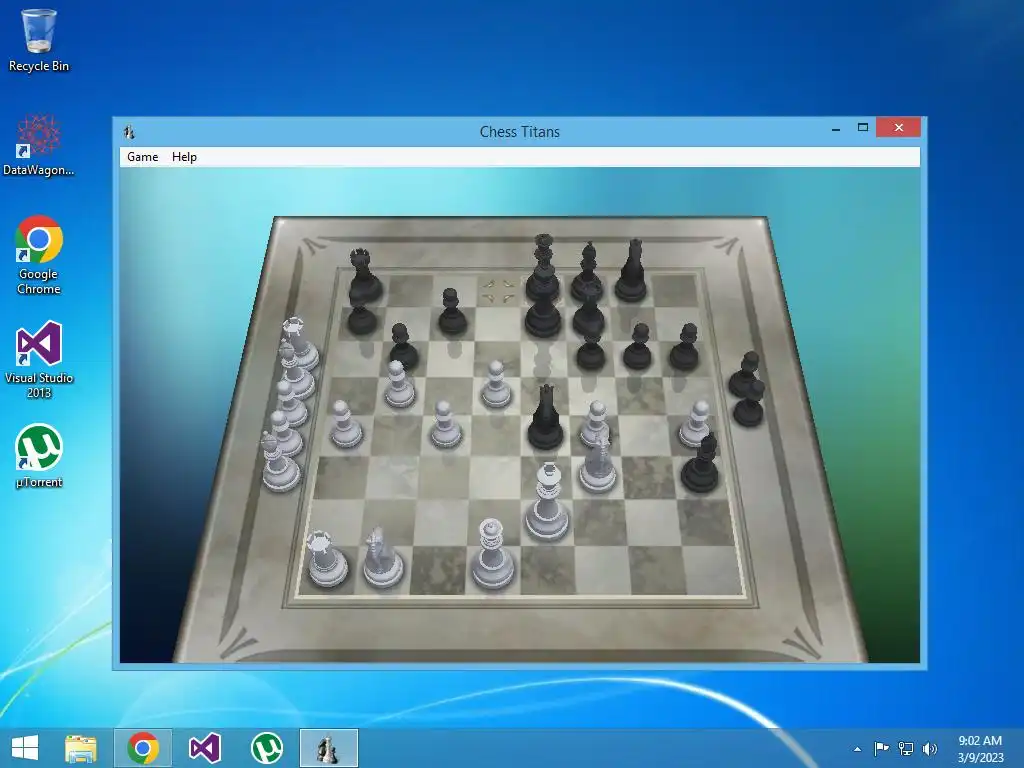The width and height of the screenshot is (1024, 768).
Task: Click the black knight on g8
Action: pyautogui.click(x=632, y=270)
